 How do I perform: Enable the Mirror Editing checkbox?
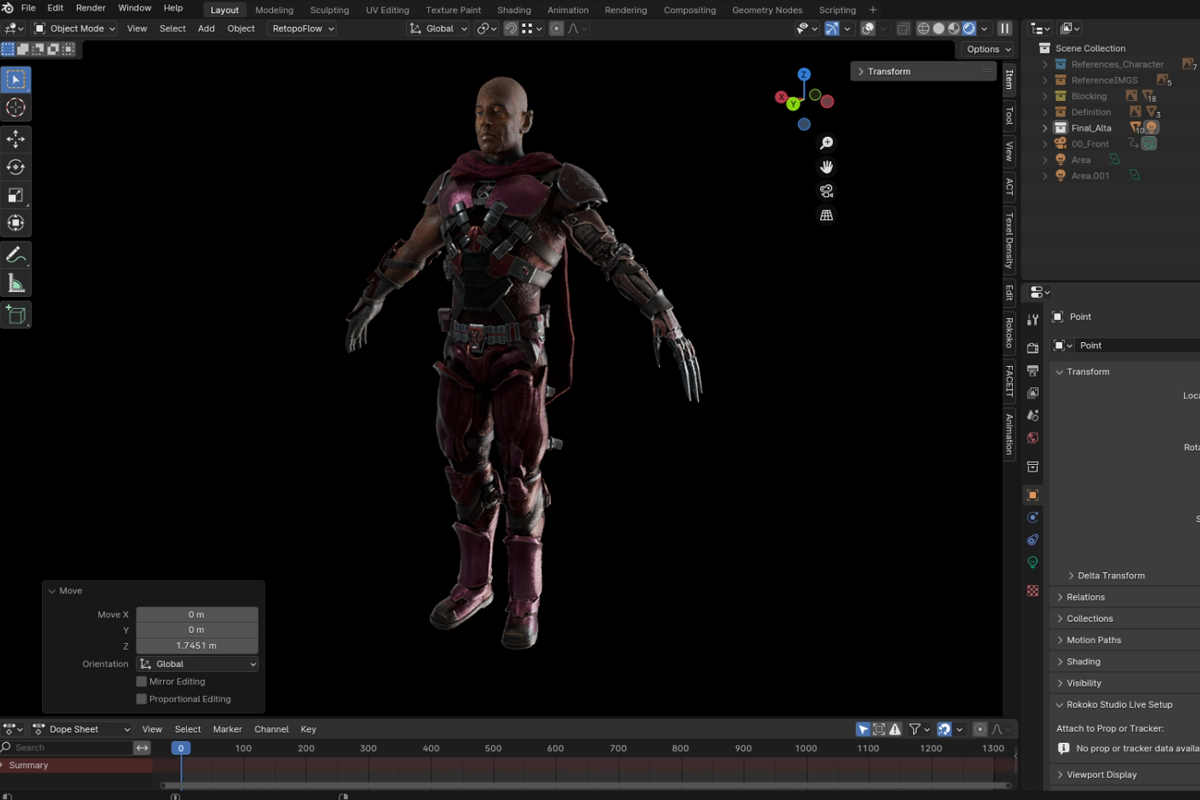pos(142,681)
